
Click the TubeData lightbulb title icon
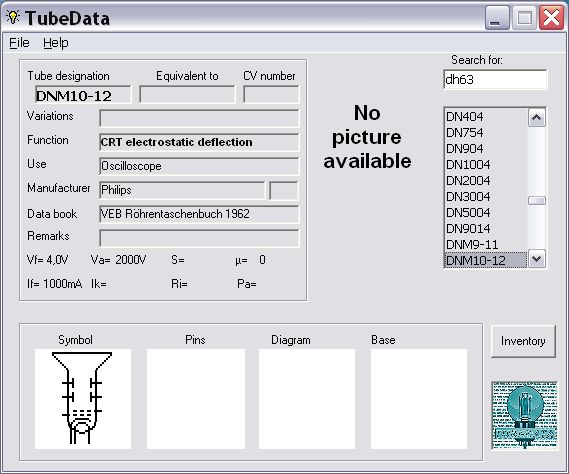13,17
